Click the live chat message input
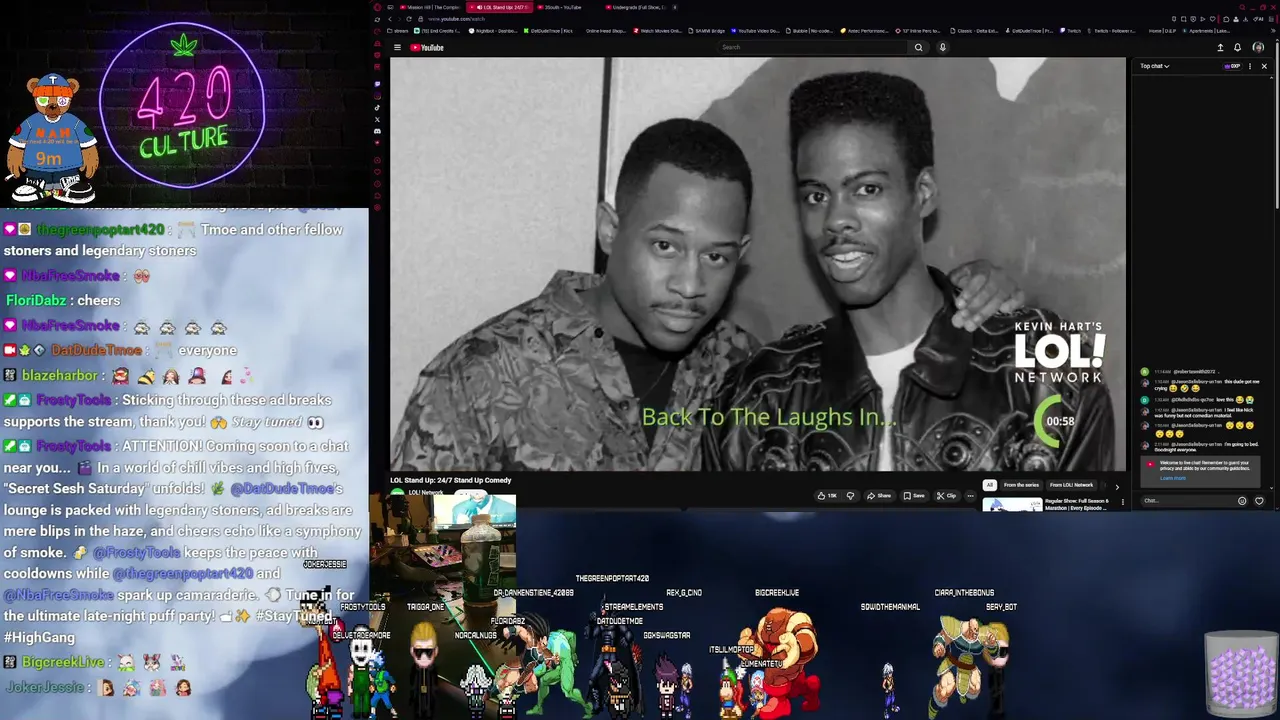 [x=1186, y=501]
